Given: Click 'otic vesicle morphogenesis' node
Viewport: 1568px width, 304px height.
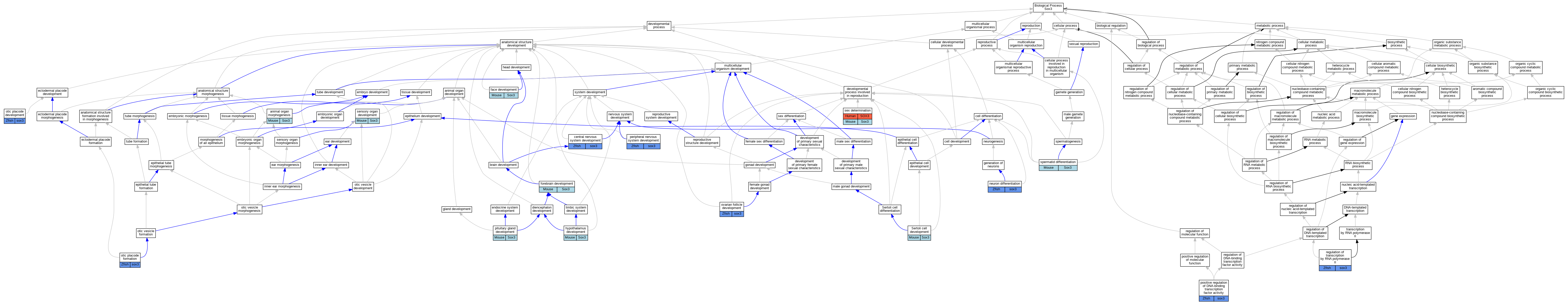Looking at the screenshot, I should click(x=250, y=209).
